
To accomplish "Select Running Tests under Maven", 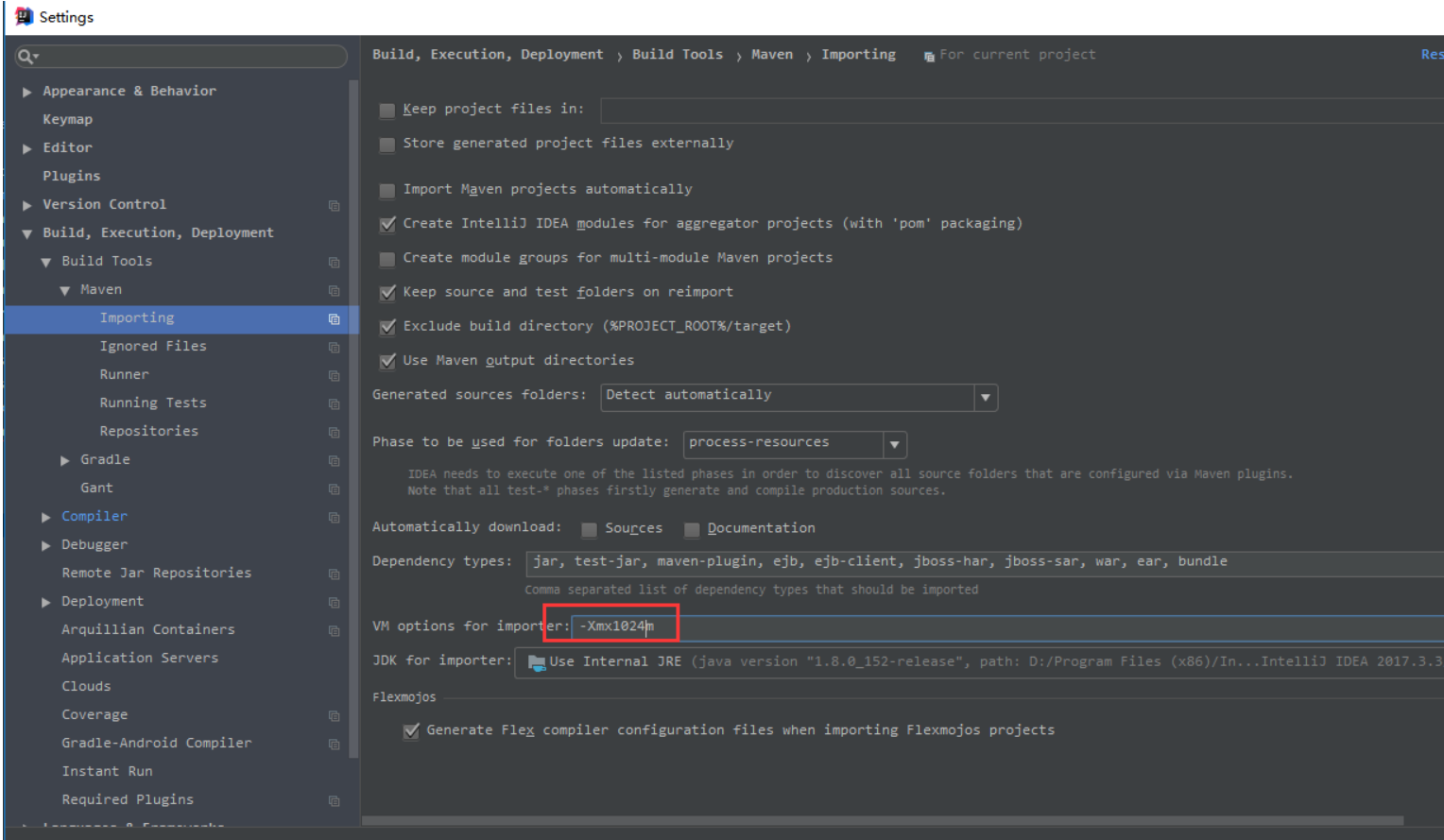I will (153, 403).
